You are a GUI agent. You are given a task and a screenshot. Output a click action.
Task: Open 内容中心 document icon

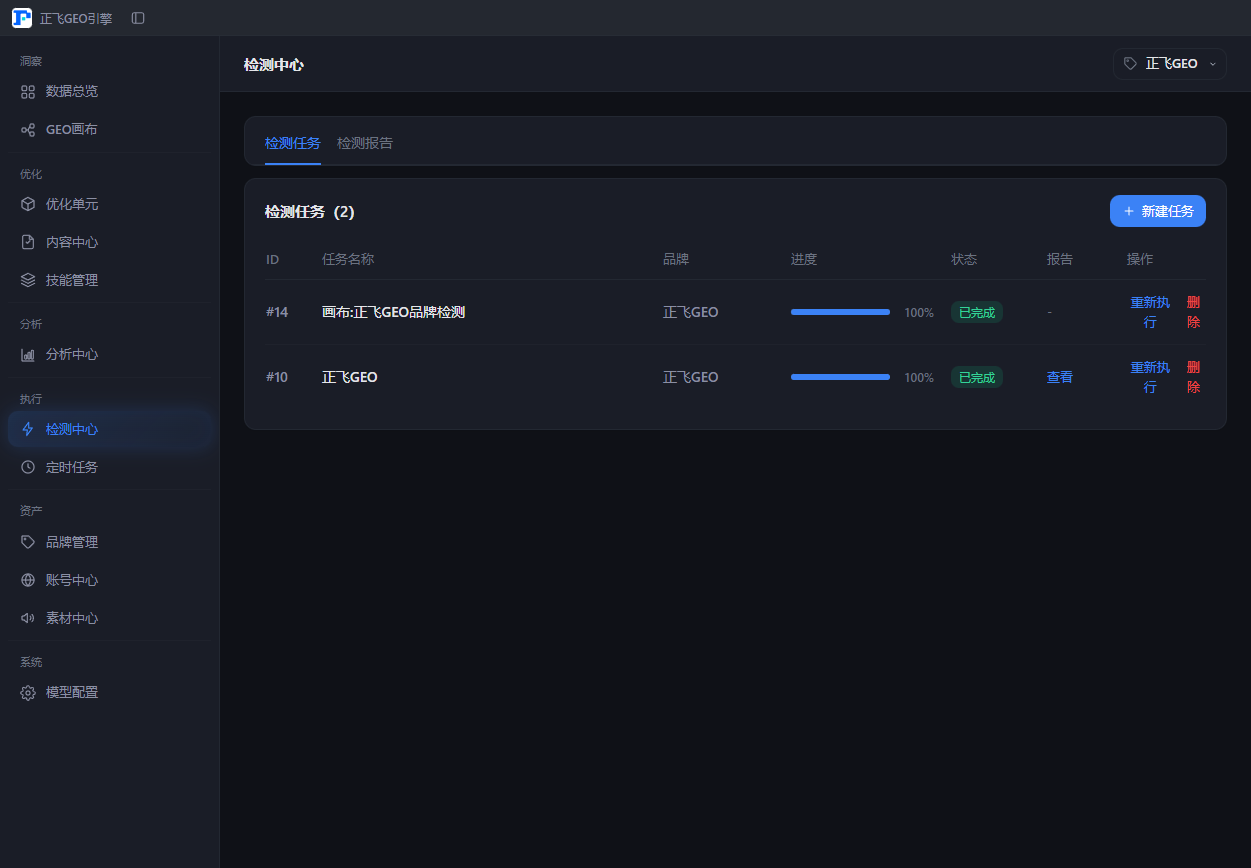28,242
